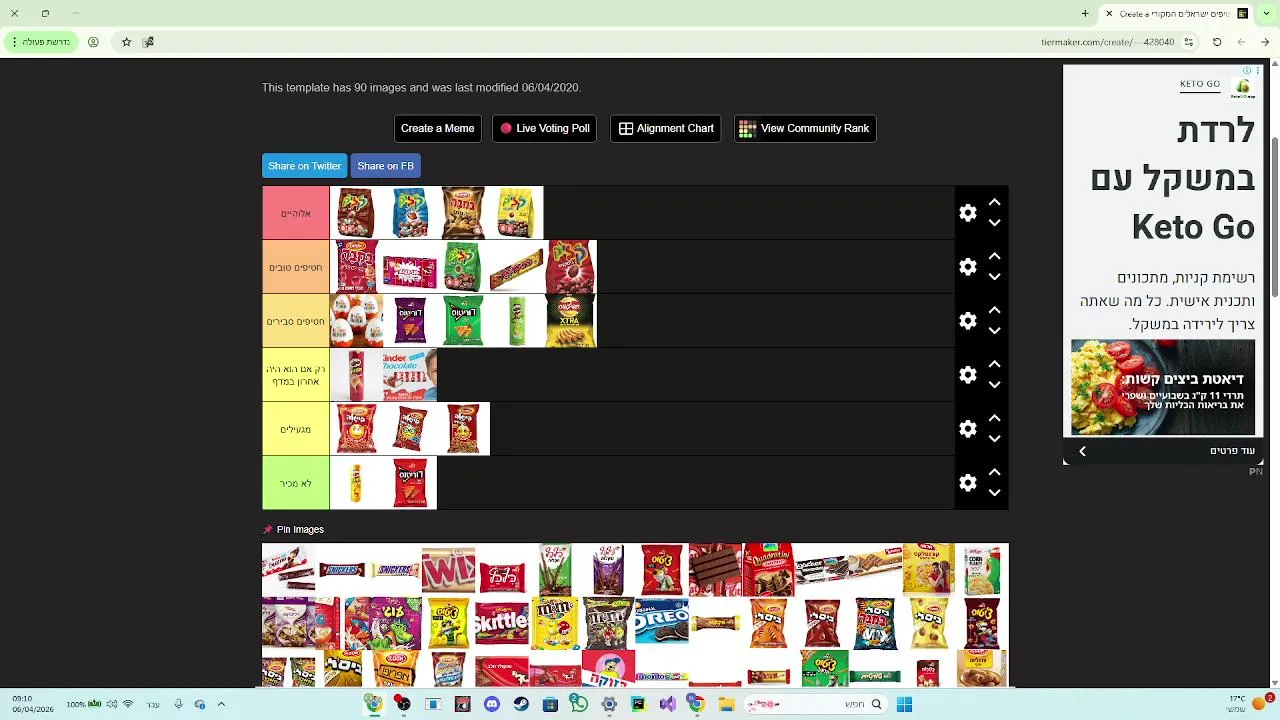
Task: Select the yellow M&M's bag image
Action: point(555,623)
